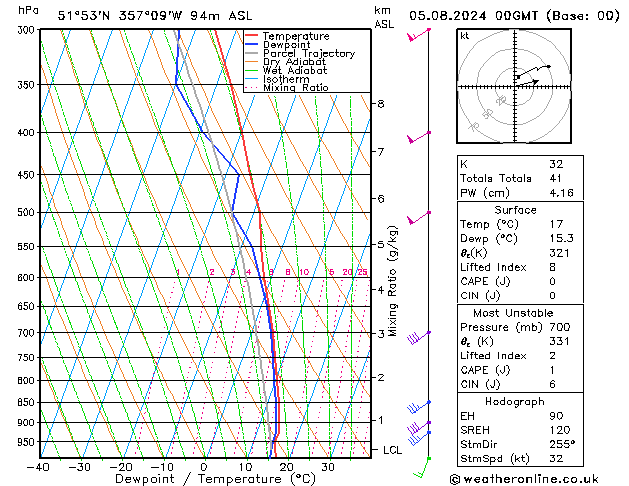Click the red Temperature legend line
The height and width of the screenshot is (486, 629).
coord(252,36)
